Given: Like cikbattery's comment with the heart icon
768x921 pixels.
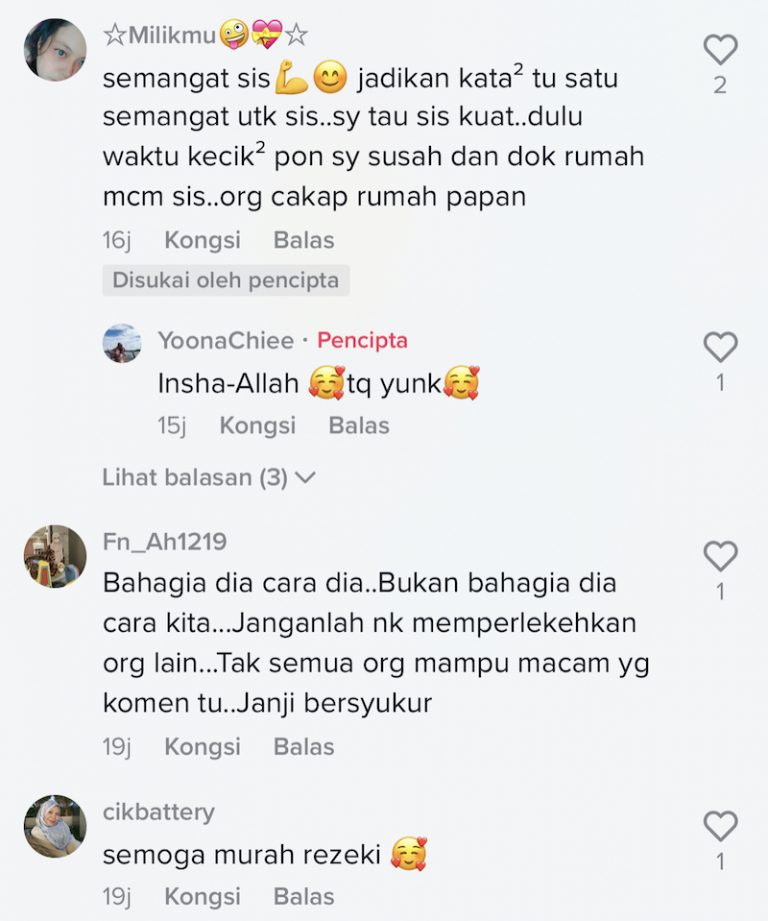Looking at the screenshot, I should tap(720, 826).
